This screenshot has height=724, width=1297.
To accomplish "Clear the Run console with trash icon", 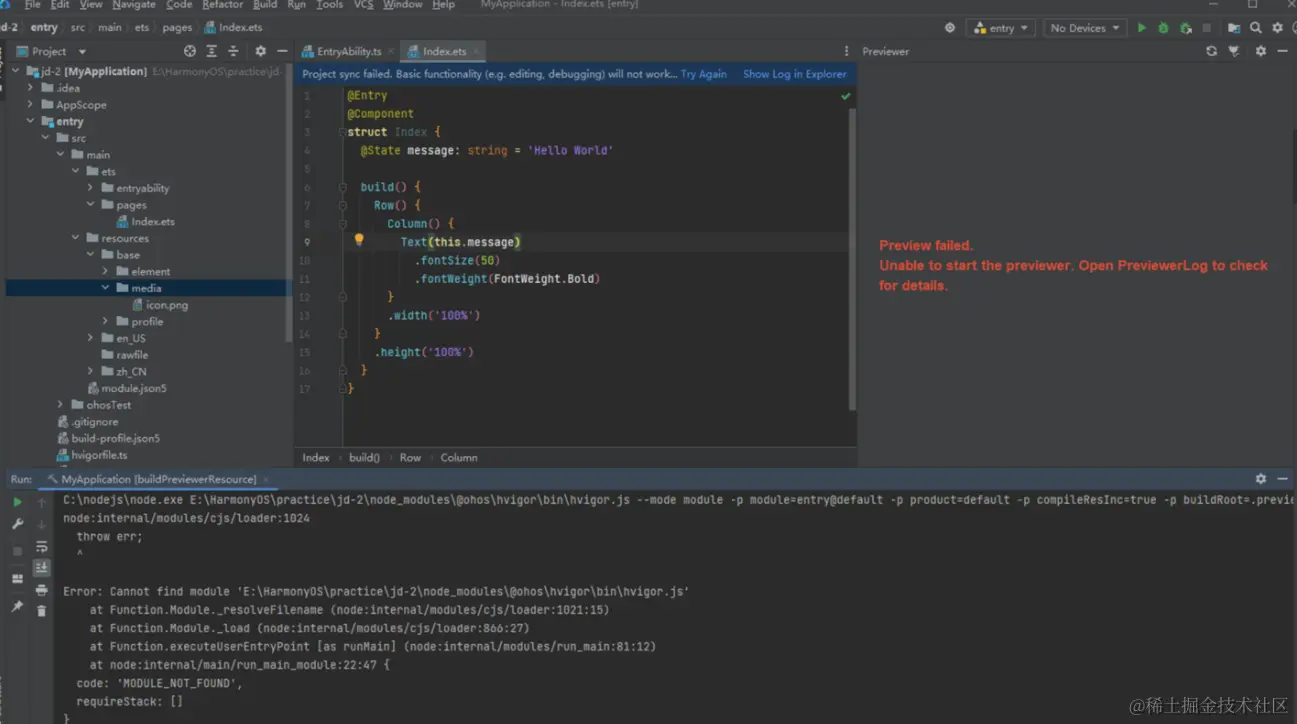I will click(41, 610).
